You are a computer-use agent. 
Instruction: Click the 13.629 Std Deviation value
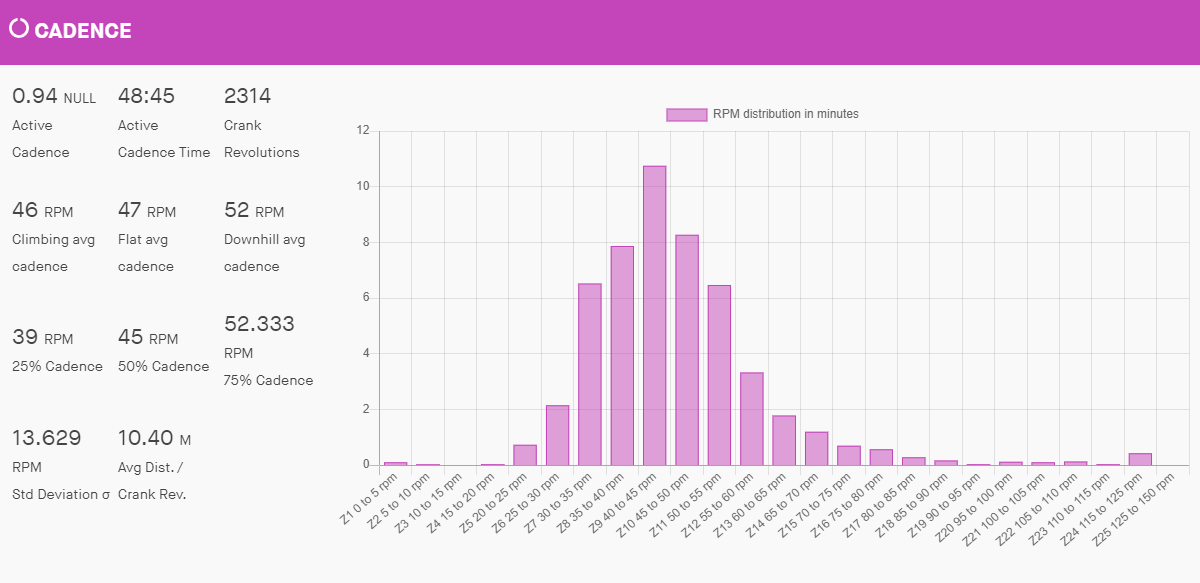[x=46, y=438]
